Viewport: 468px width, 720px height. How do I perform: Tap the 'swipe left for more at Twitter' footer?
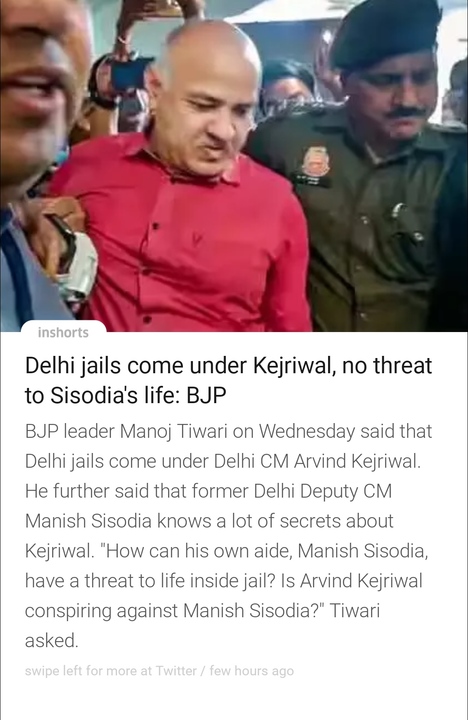pyautogui.click(x=159, y=671)
